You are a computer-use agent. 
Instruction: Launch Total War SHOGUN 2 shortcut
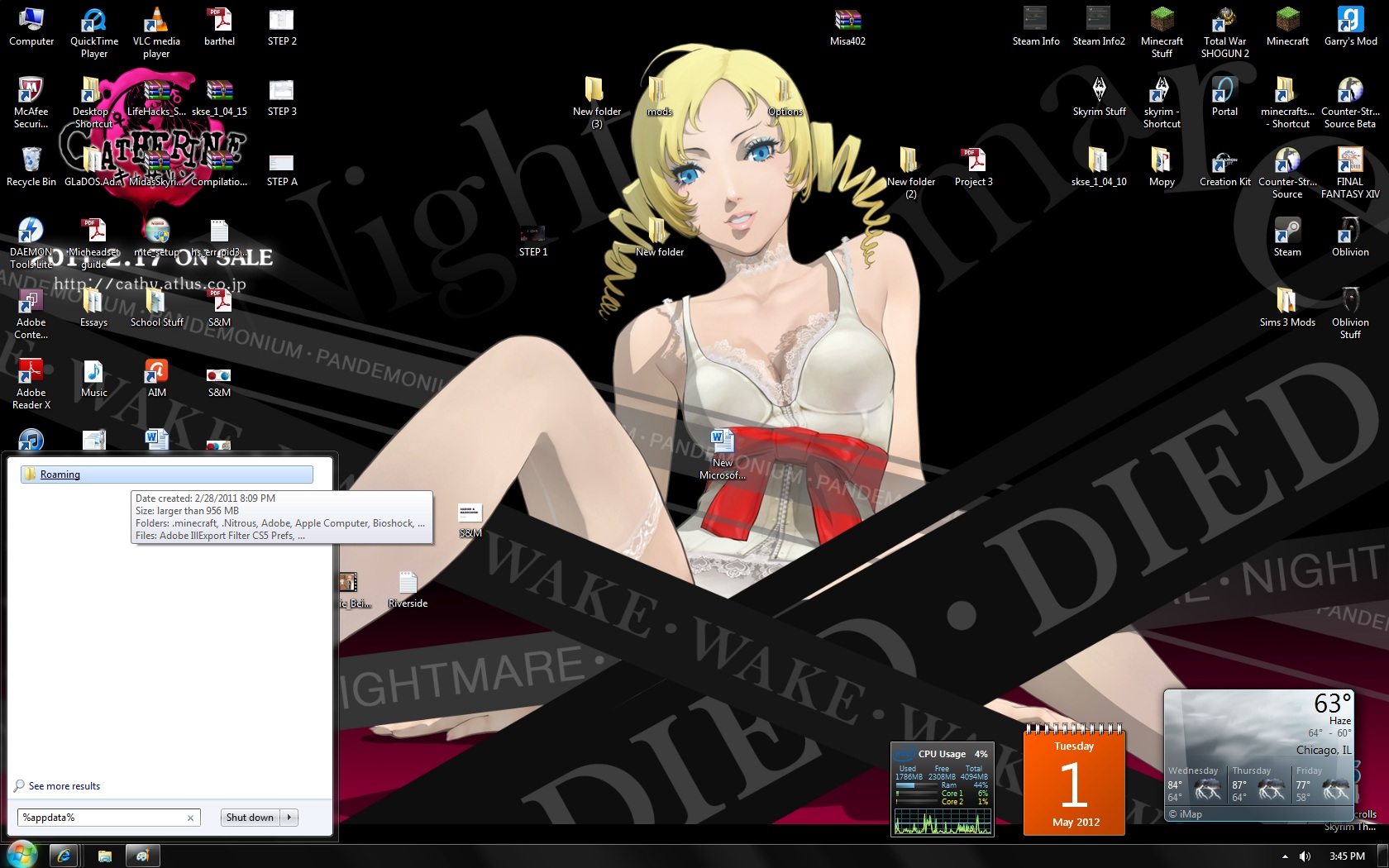[x=1224, y=32]
